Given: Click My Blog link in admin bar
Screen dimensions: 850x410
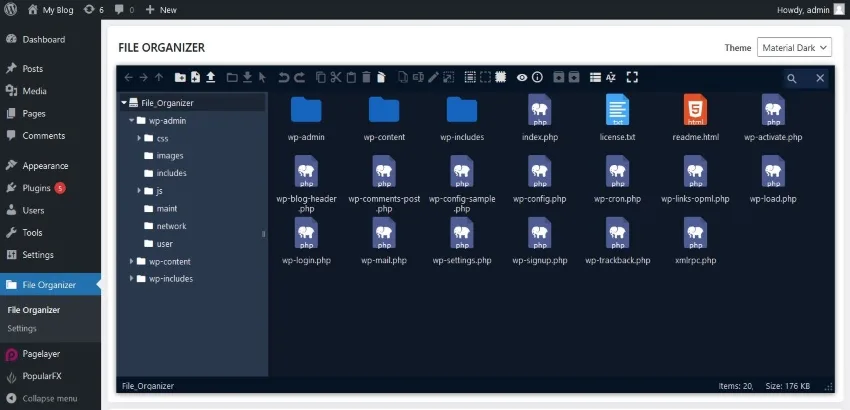Looking at the screenshot, I should pyautogui.click(x=50, y=10).
